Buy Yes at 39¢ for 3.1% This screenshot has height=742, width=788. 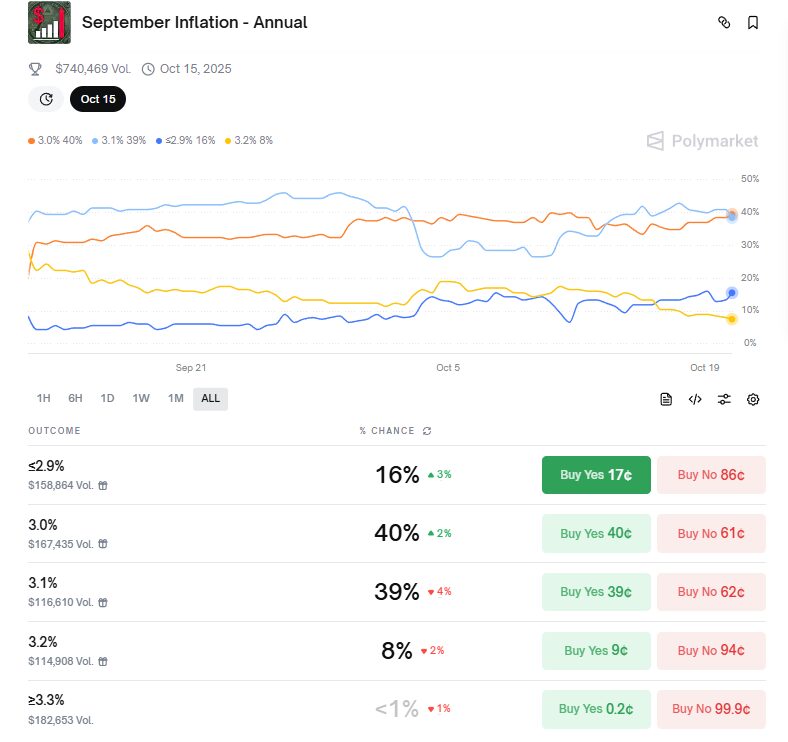pos(595,592)
